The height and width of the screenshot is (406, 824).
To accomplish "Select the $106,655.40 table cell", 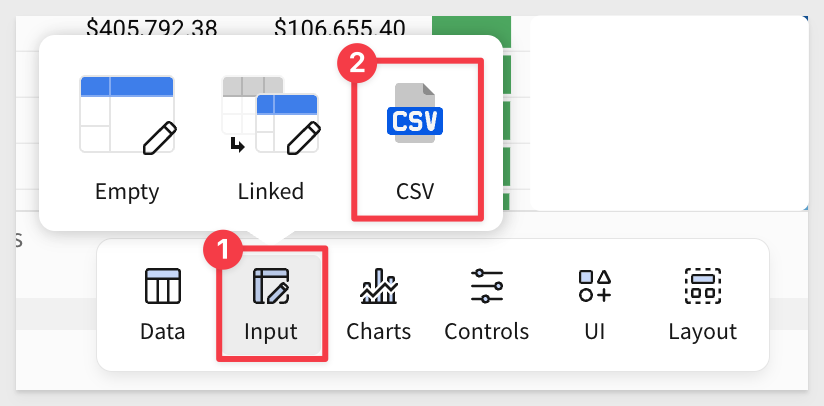I will [339, 27].
